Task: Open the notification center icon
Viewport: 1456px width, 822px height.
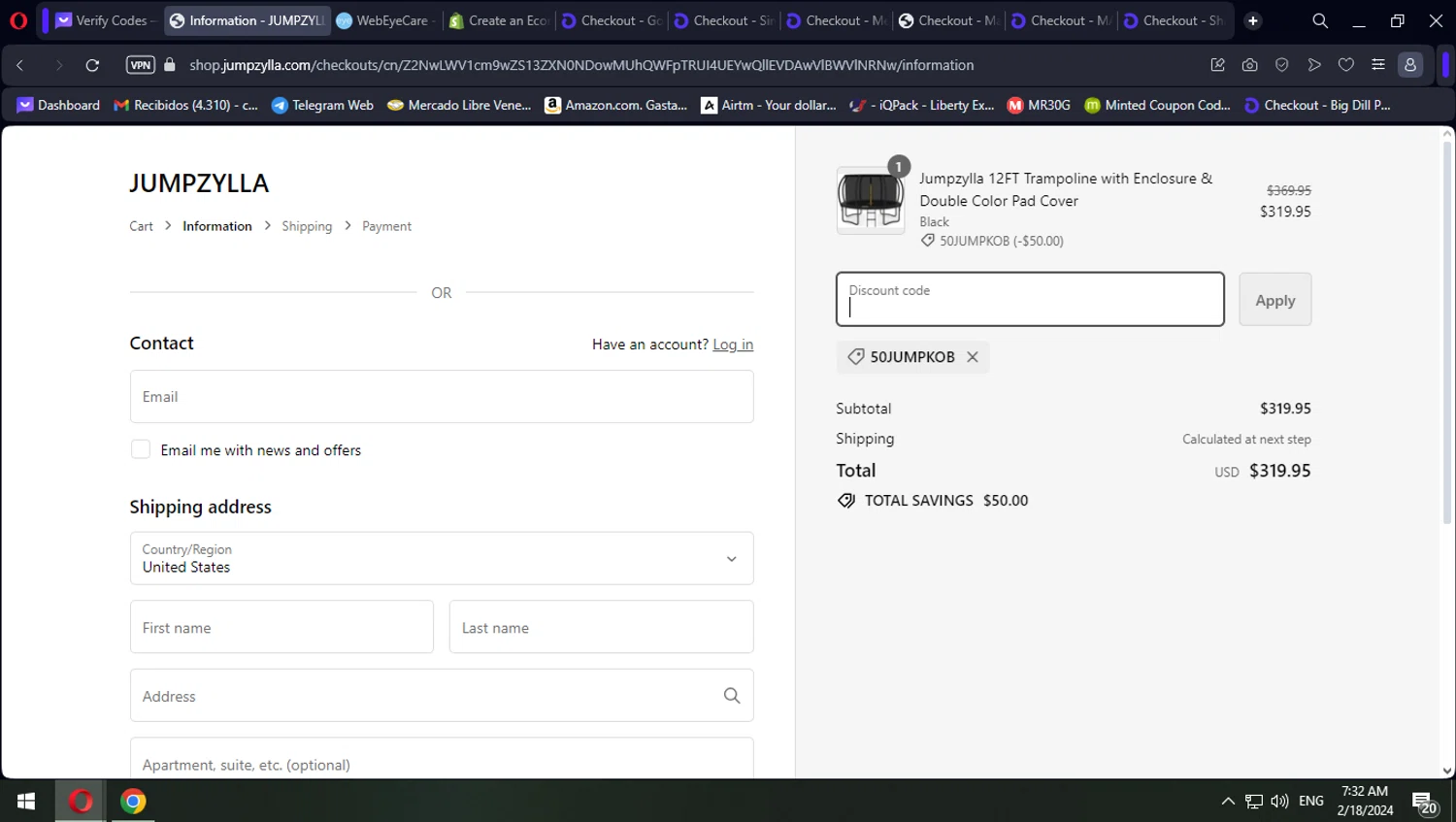Action: tap(1425, 803)
